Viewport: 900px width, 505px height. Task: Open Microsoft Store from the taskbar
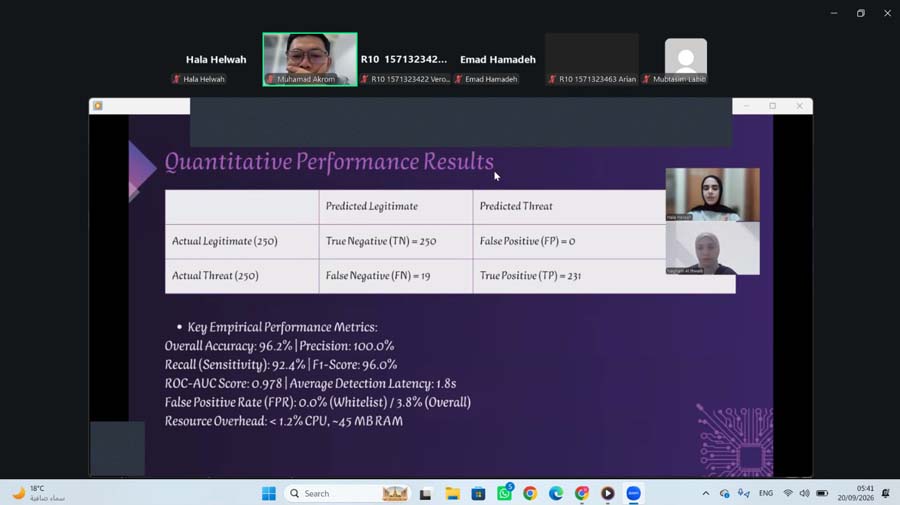pyautogui.click(x=478, y=494)
